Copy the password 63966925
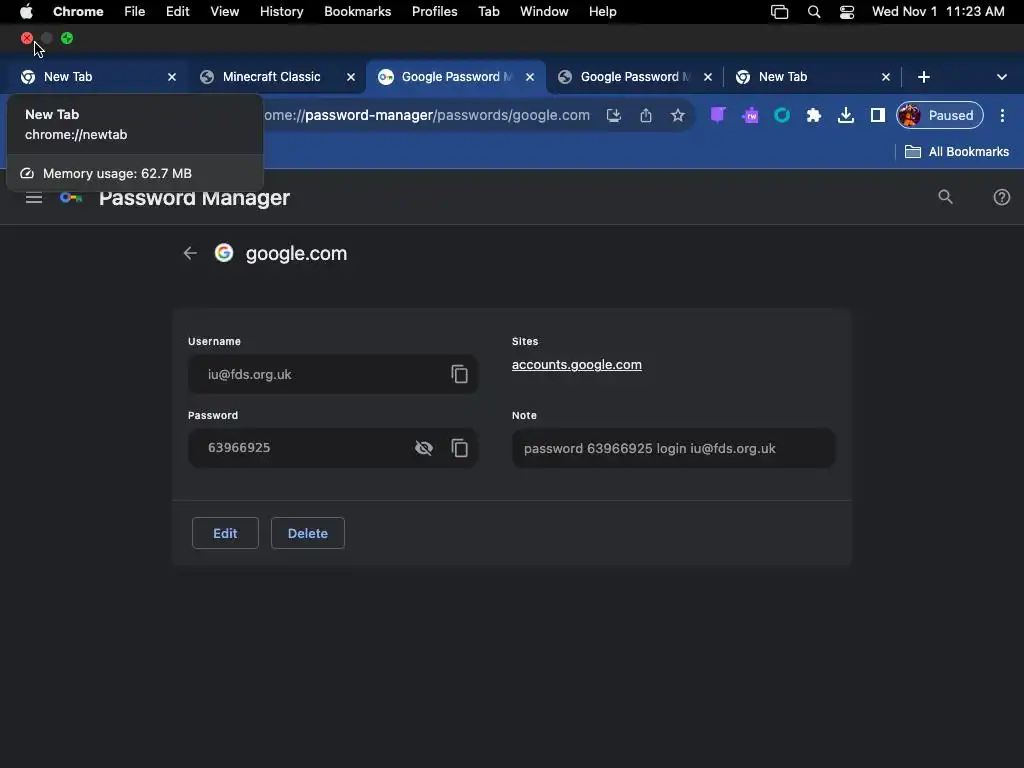The width and height of the screenshot is (1024, 768). [459, 448]
